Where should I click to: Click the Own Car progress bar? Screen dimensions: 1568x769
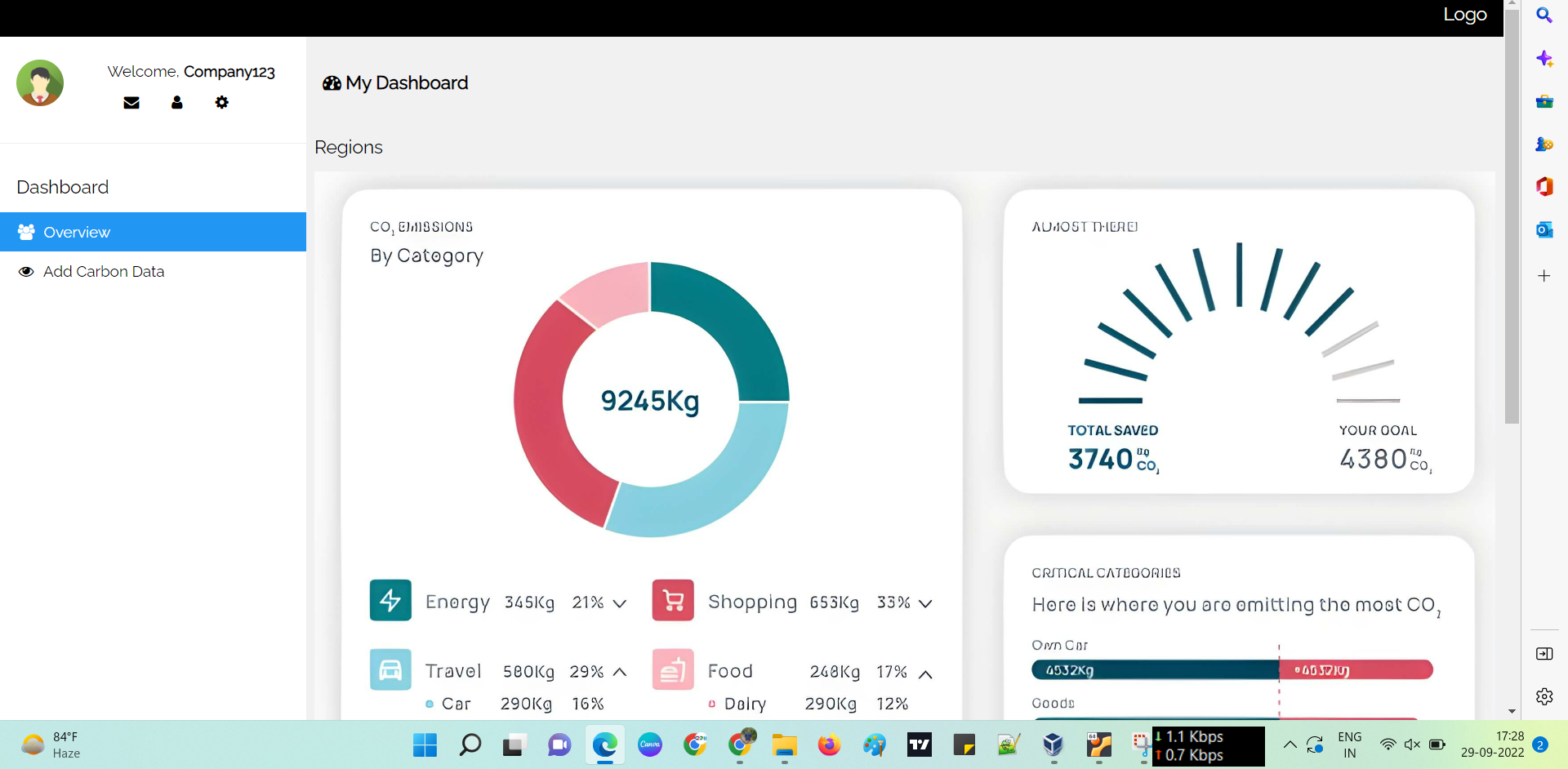click(1232, 670)
